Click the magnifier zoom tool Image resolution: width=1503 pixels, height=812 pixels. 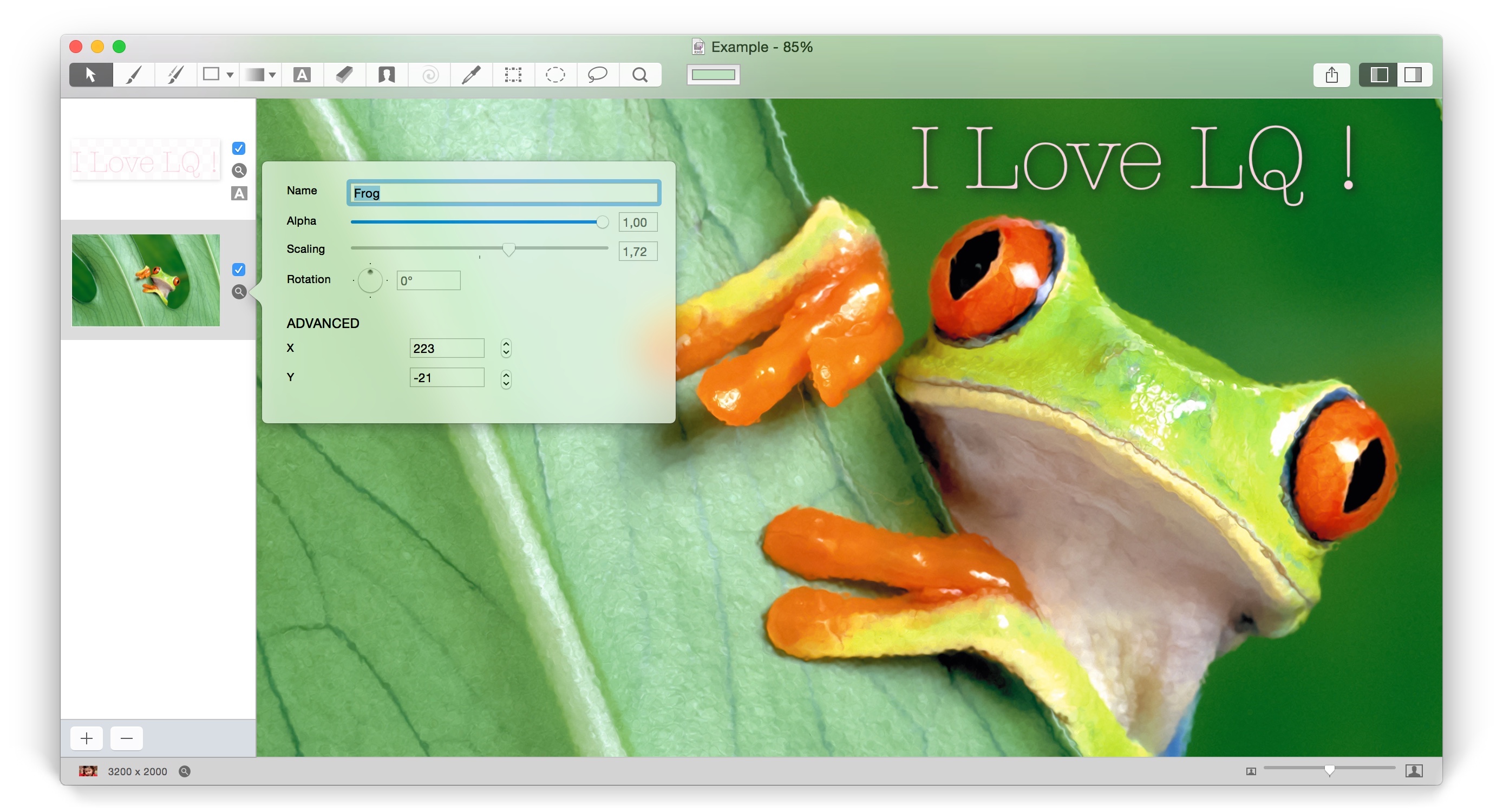point(640,75)
